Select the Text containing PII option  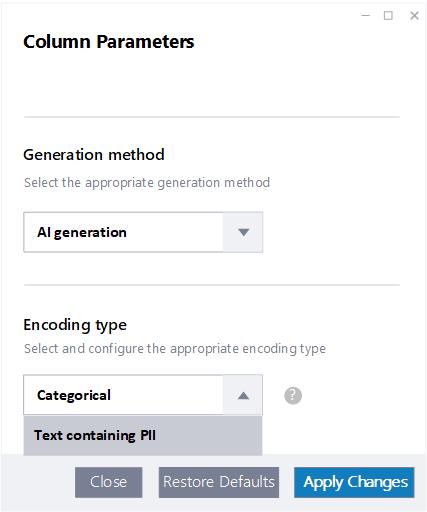tap(143, 435)
